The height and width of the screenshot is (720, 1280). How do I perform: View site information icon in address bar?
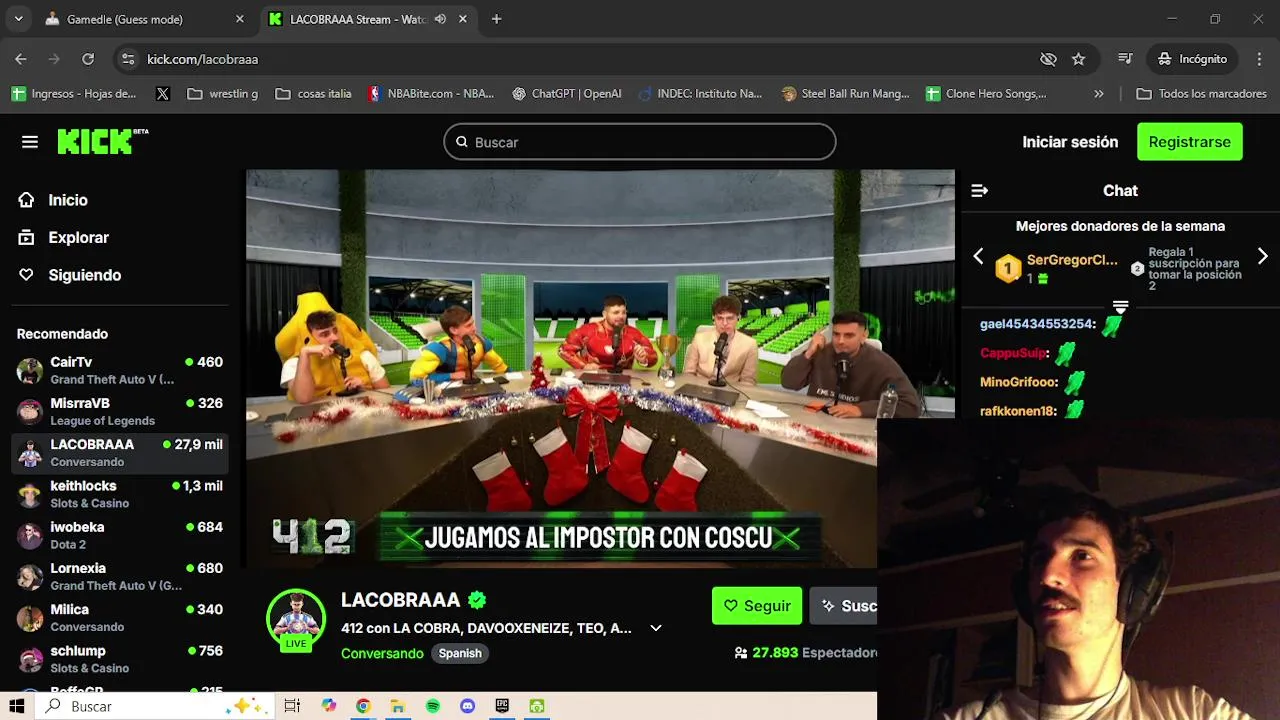point(128,59)
